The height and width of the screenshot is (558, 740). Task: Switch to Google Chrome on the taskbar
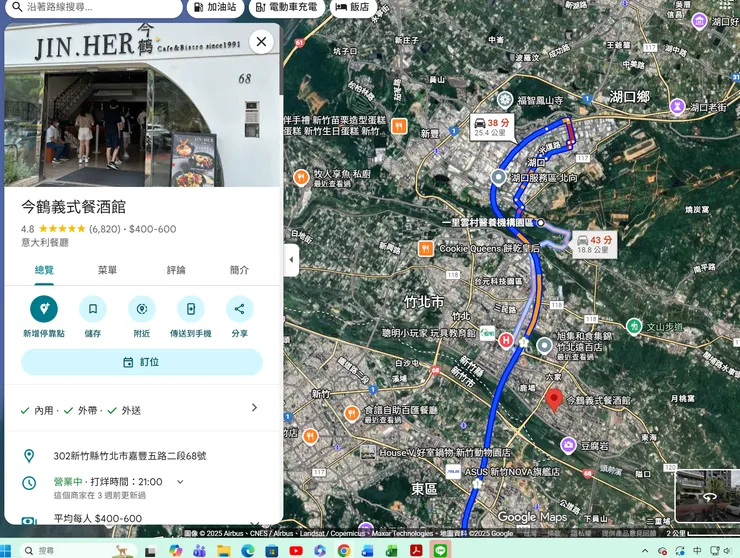point(344,550)
